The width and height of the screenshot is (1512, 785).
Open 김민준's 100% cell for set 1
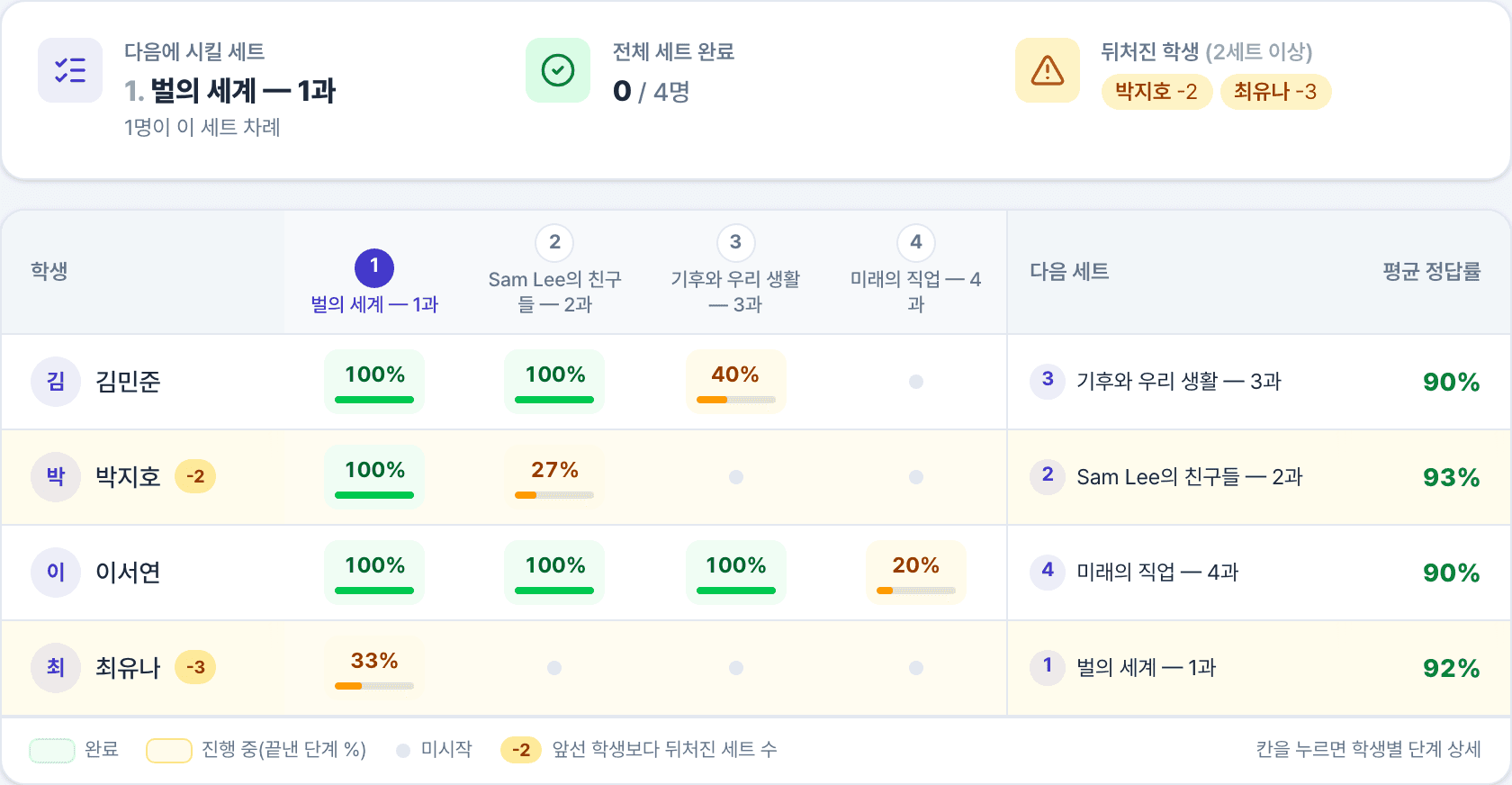374,382
